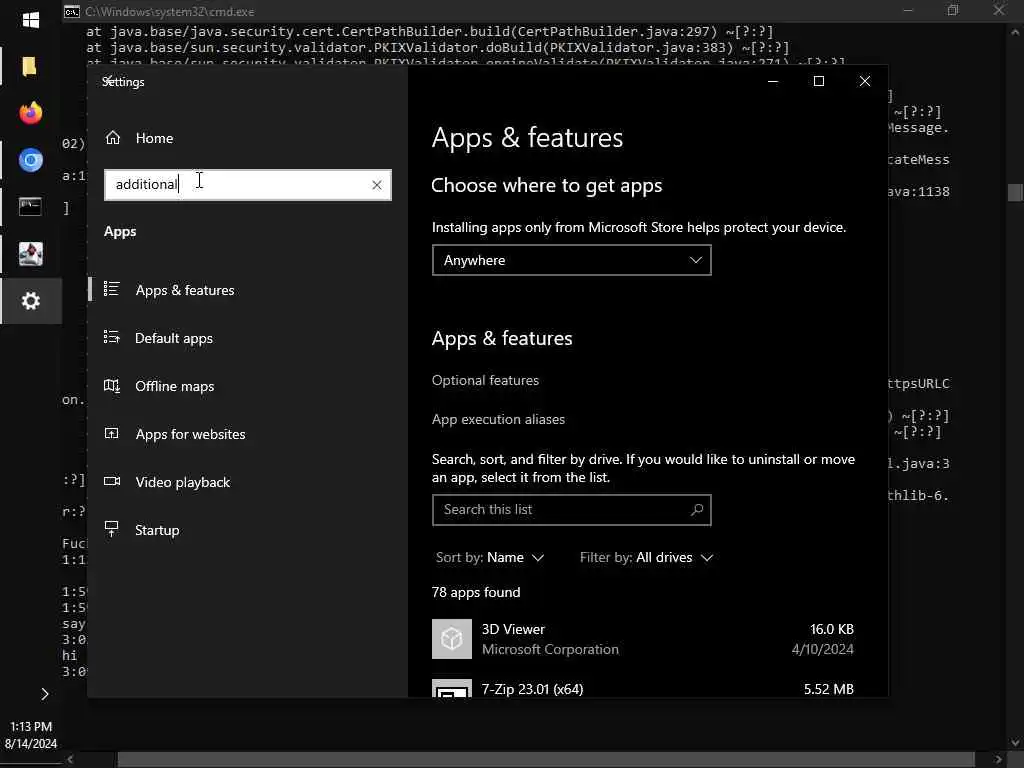1024x768 pixels.
Task: Minimize the Settings window
Action: pos(773,81)
